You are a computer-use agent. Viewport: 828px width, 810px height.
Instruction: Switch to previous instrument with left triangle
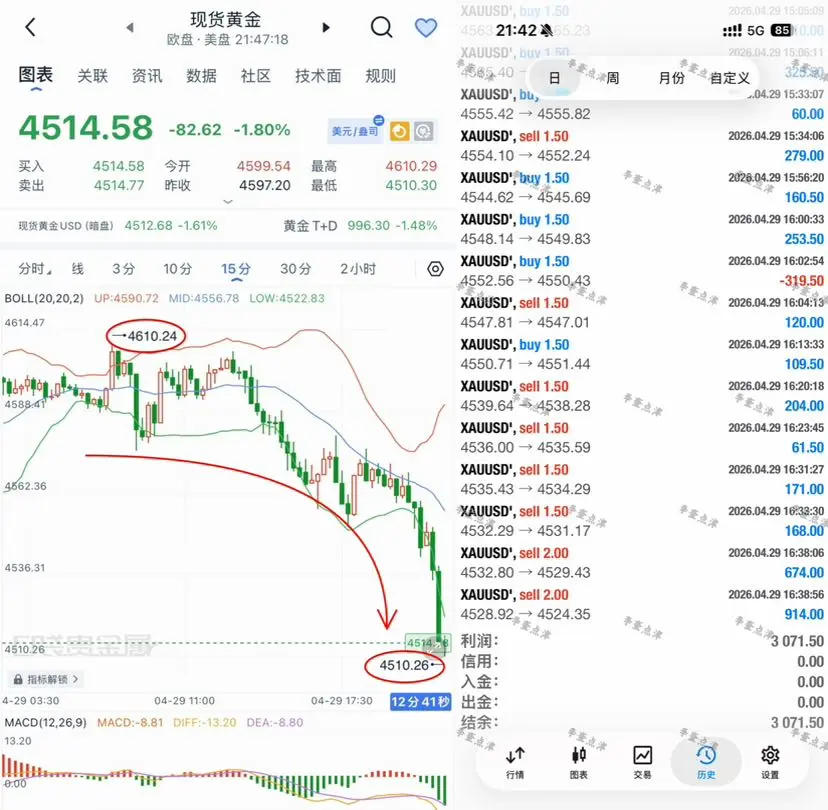point(130,27)
